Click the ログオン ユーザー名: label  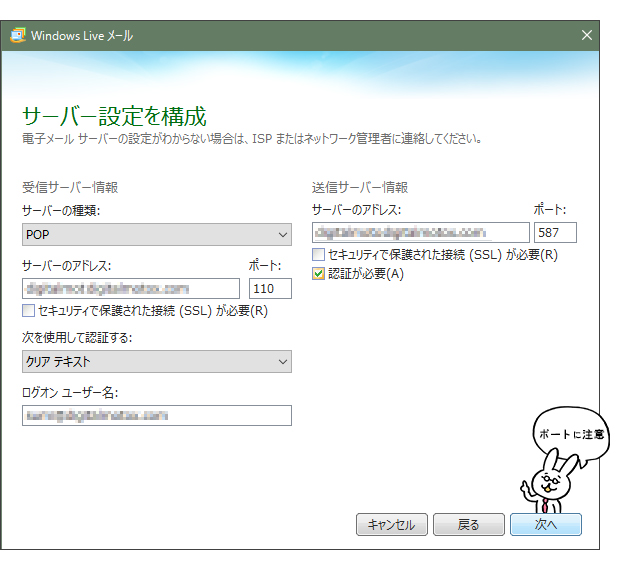[x=70, y=393]
